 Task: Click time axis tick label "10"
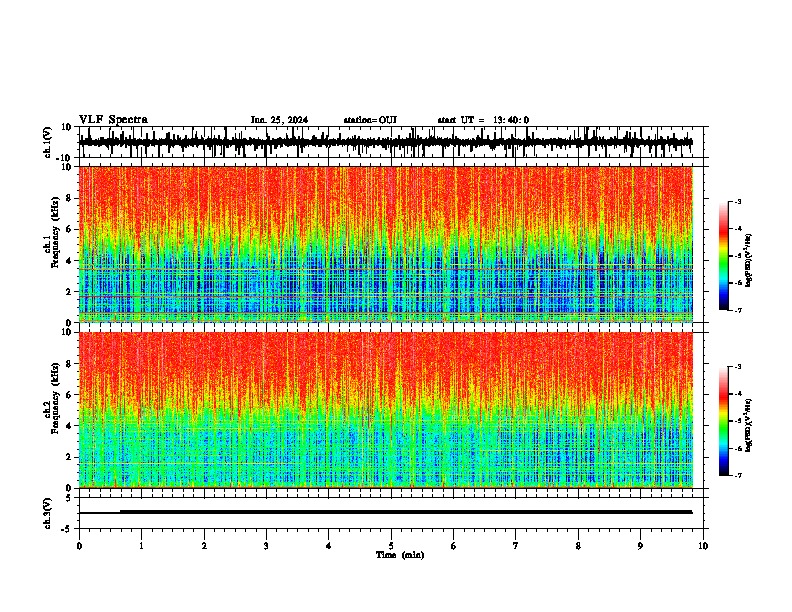pyautogui.click(x=703, y=546)
